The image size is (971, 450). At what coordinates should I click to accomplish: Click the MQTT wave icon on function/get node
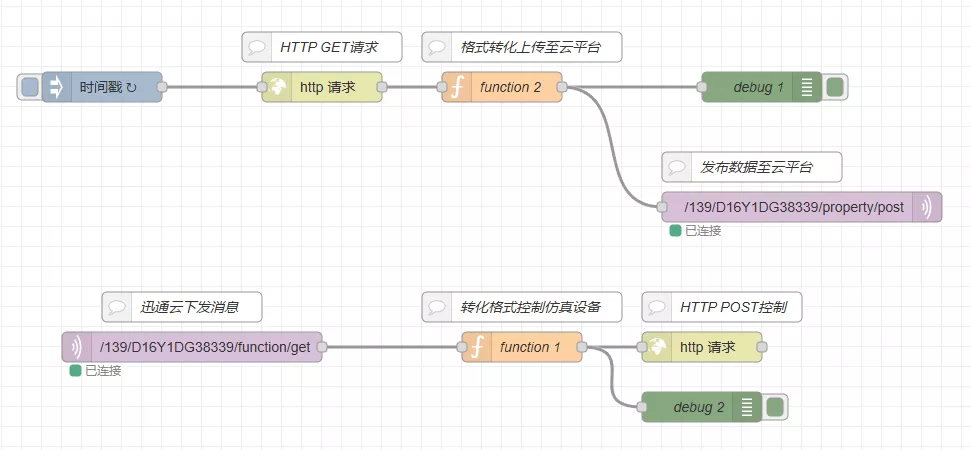77,347
